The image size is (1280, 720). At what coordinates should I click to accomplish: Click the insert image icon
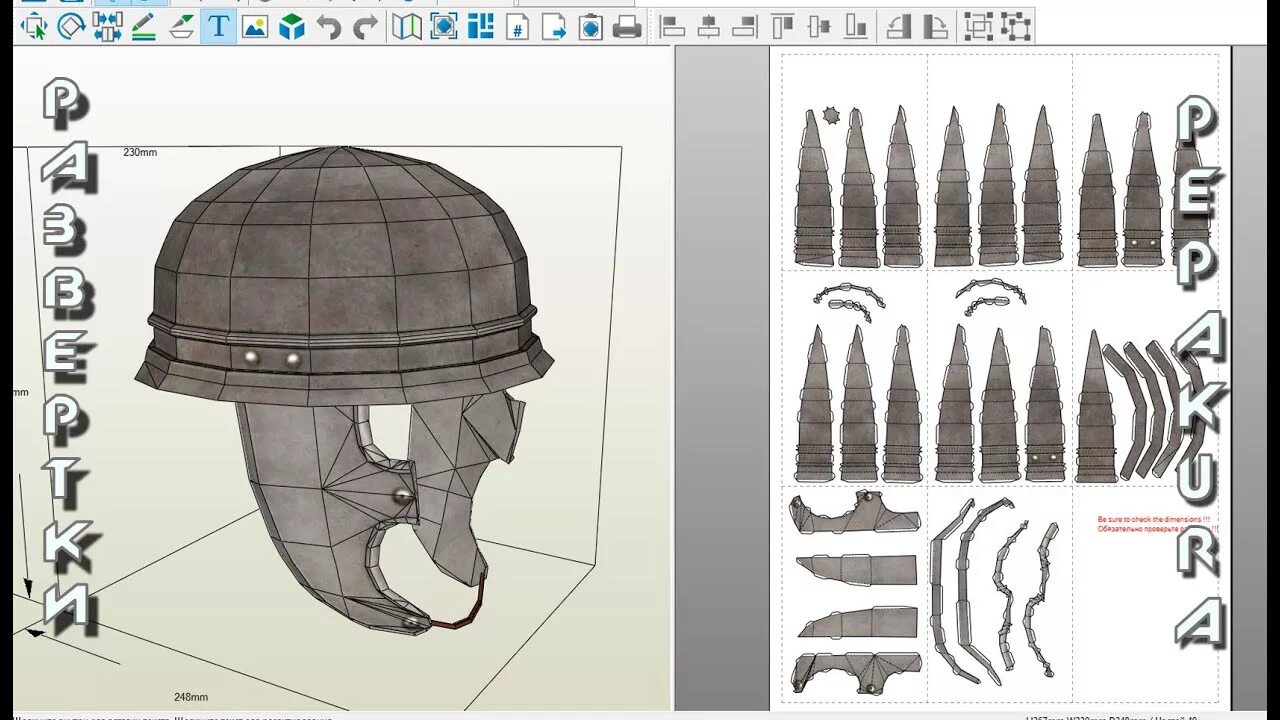(x=255, y=27)
